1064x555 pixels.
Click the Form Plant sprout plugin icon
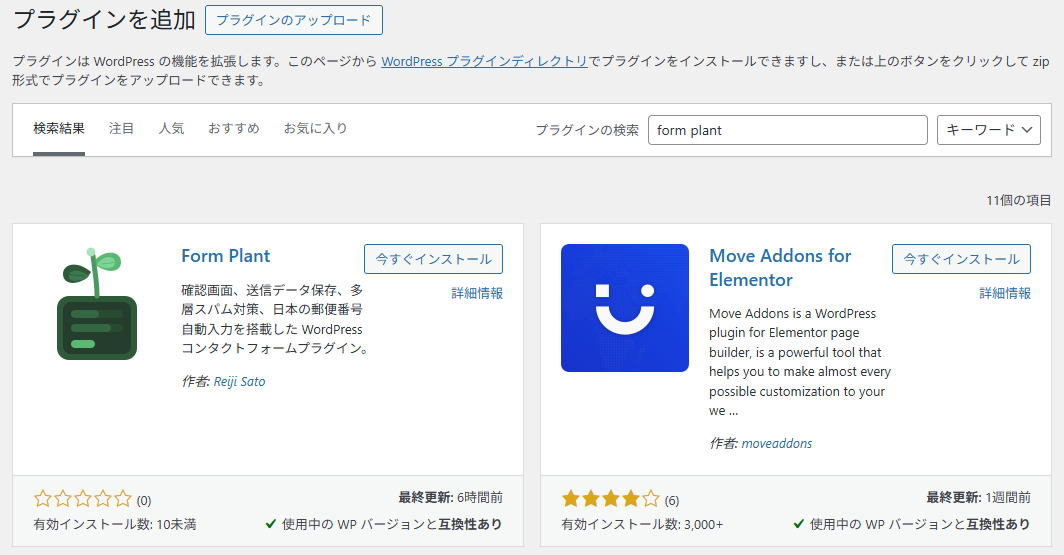[97, 305]
